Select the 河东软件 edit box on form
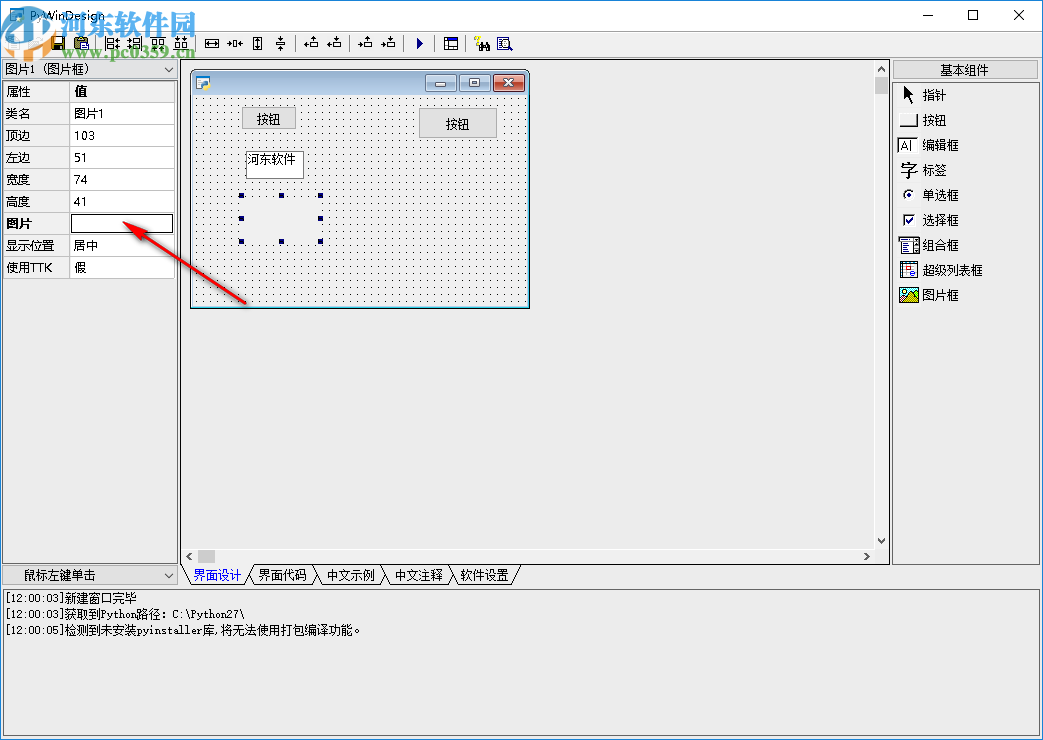The image size is (1043, 740). click(x=275, y=164)
